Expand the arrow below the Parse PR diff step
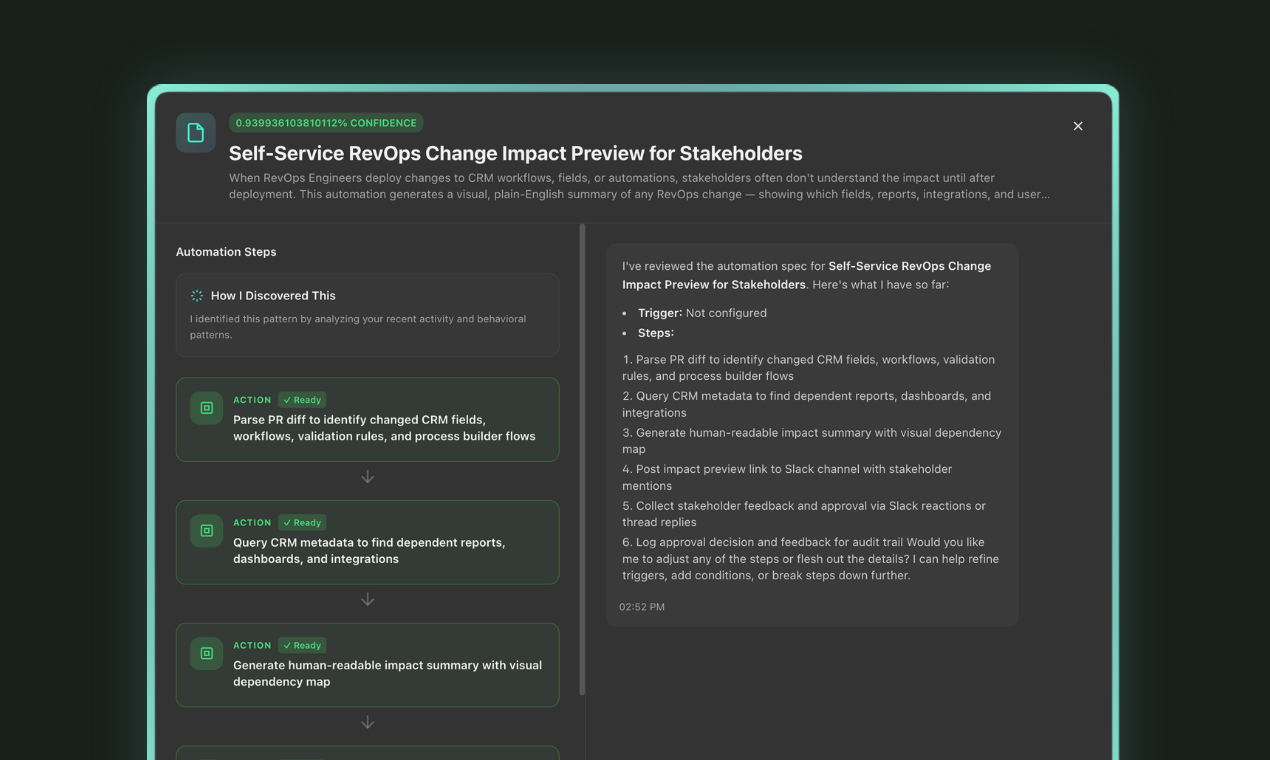 coord(367,477)
